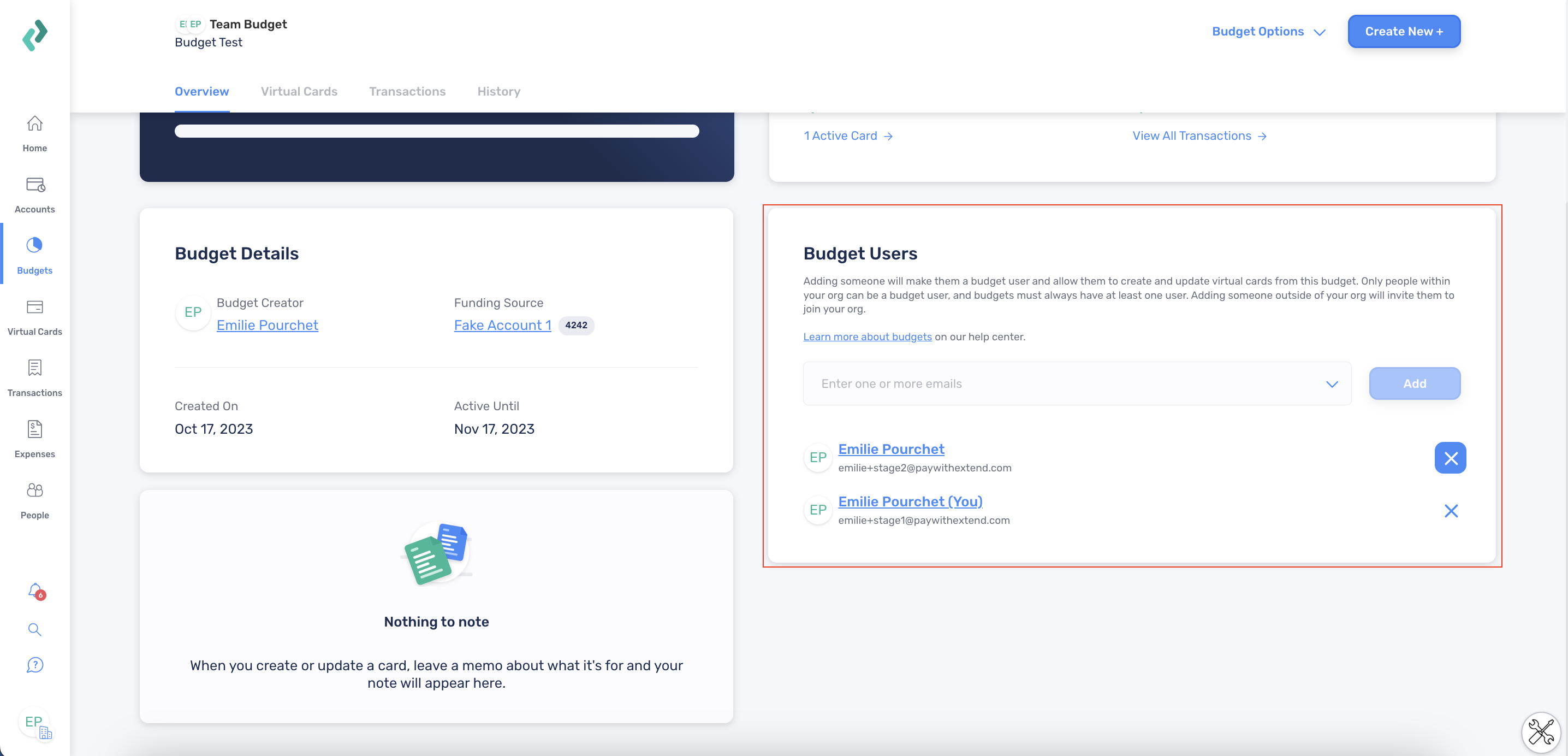This screenshot has width=1568, height=756.
Task: Open the History tab
Action: (498, 91)
